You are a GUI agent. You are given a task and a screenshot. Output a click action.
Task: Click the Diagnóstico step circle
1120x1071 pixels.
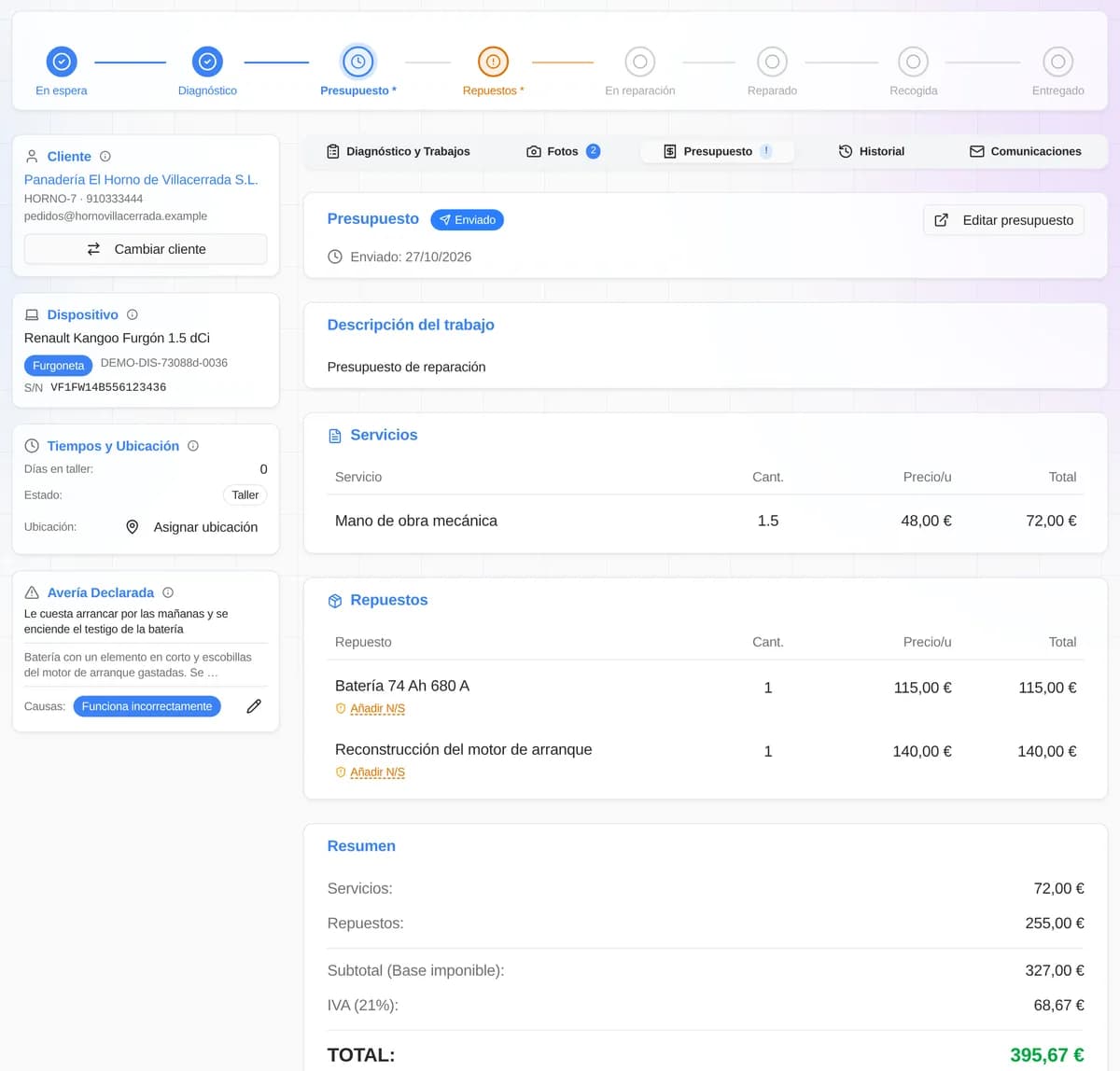click(x=207, y=62)
